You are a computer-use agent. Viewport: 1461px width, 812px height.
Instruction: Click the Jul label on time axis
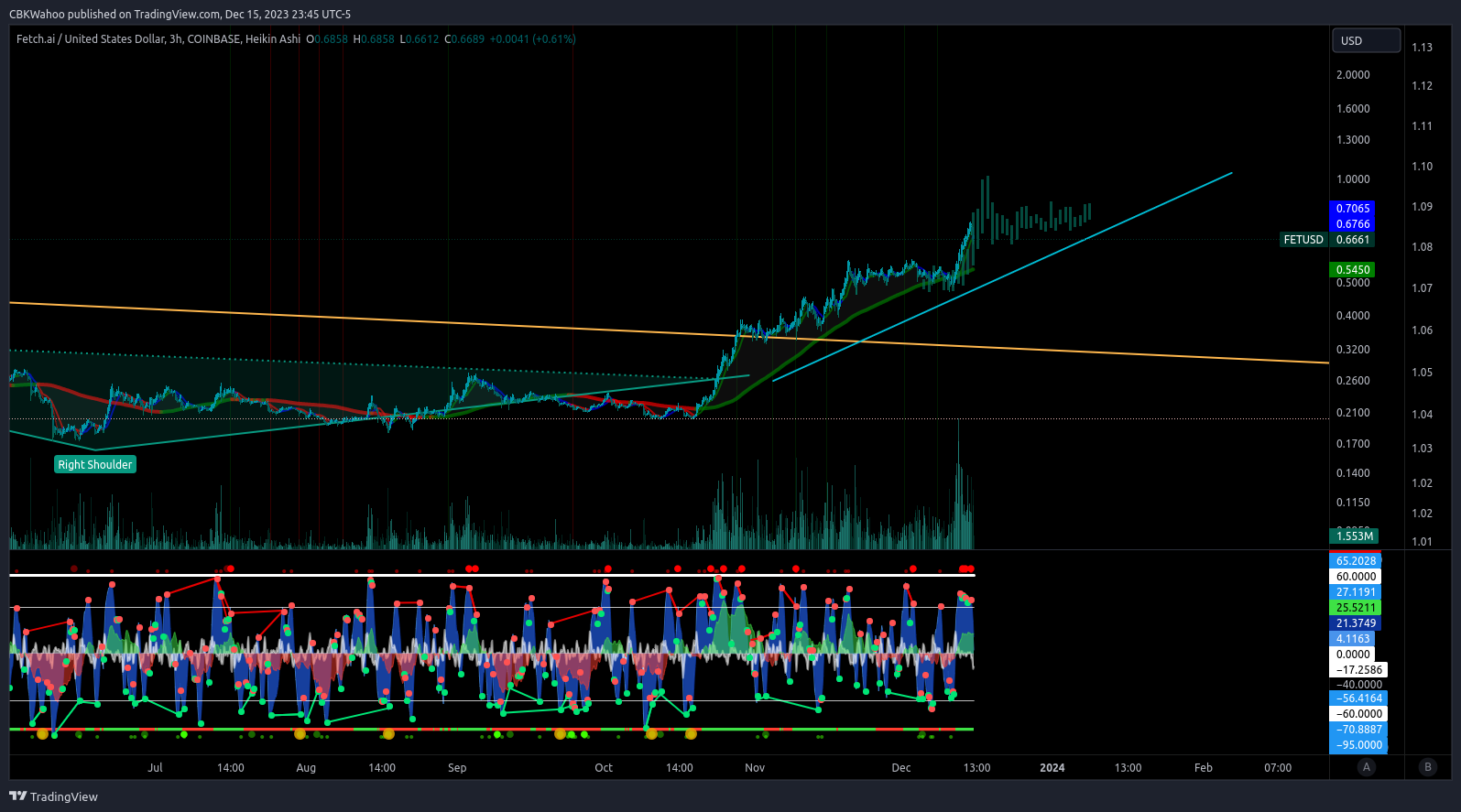coord(155,768)
